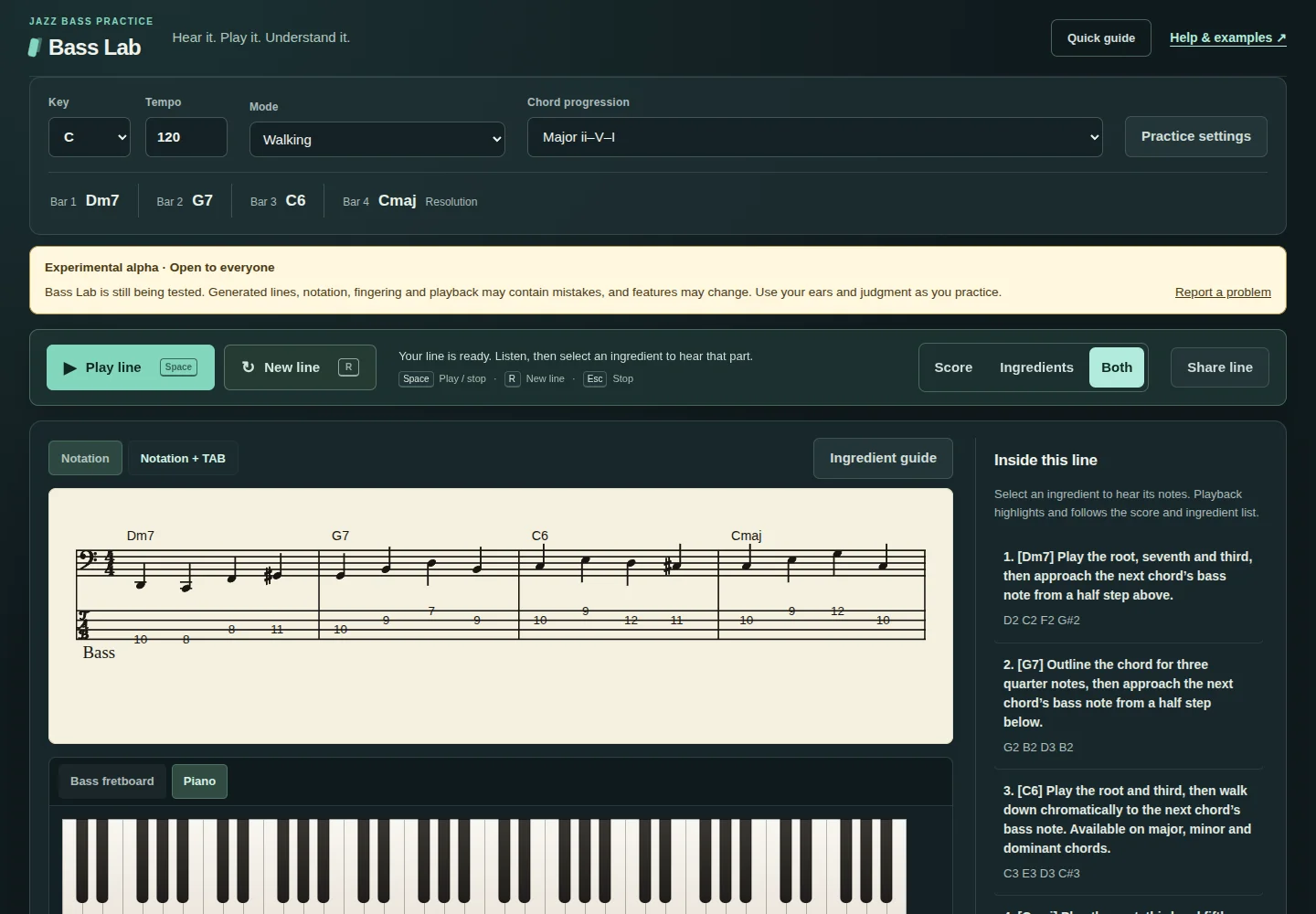Click the Cmaj chord symbol above the staff
1316x914 pixels.
(x=746, y=536)
